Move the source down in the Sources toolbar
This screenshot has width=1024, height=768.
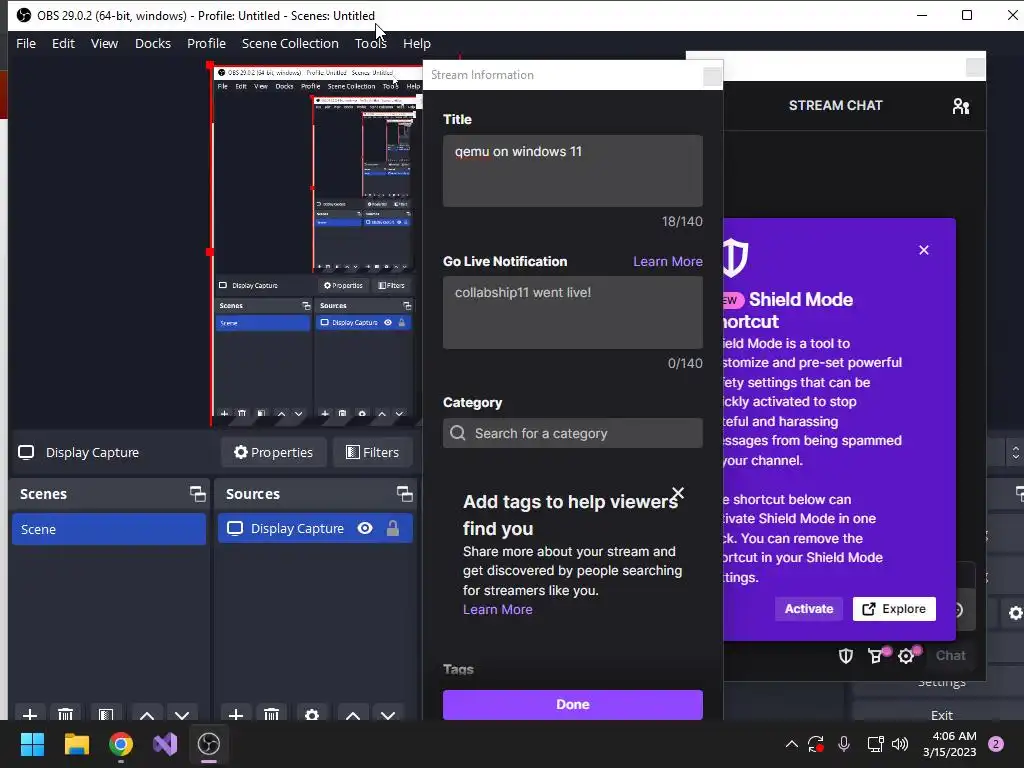[388, 715]
